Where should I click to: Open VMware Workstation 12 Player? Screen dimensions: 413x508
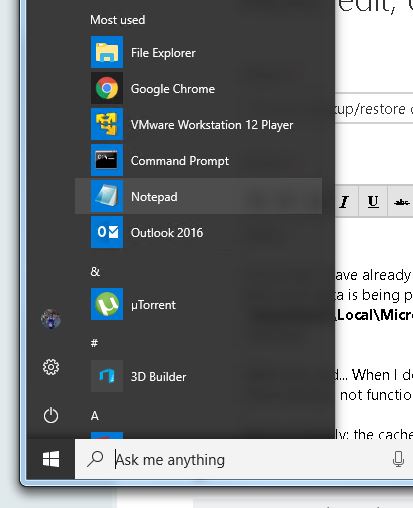pos(198,124)
